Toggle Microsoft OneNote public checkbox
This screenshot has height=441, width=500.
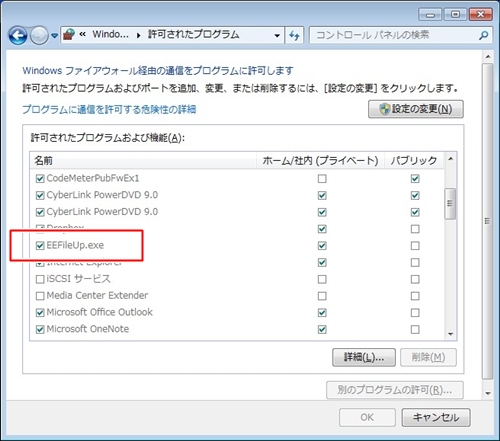point(415,329)
